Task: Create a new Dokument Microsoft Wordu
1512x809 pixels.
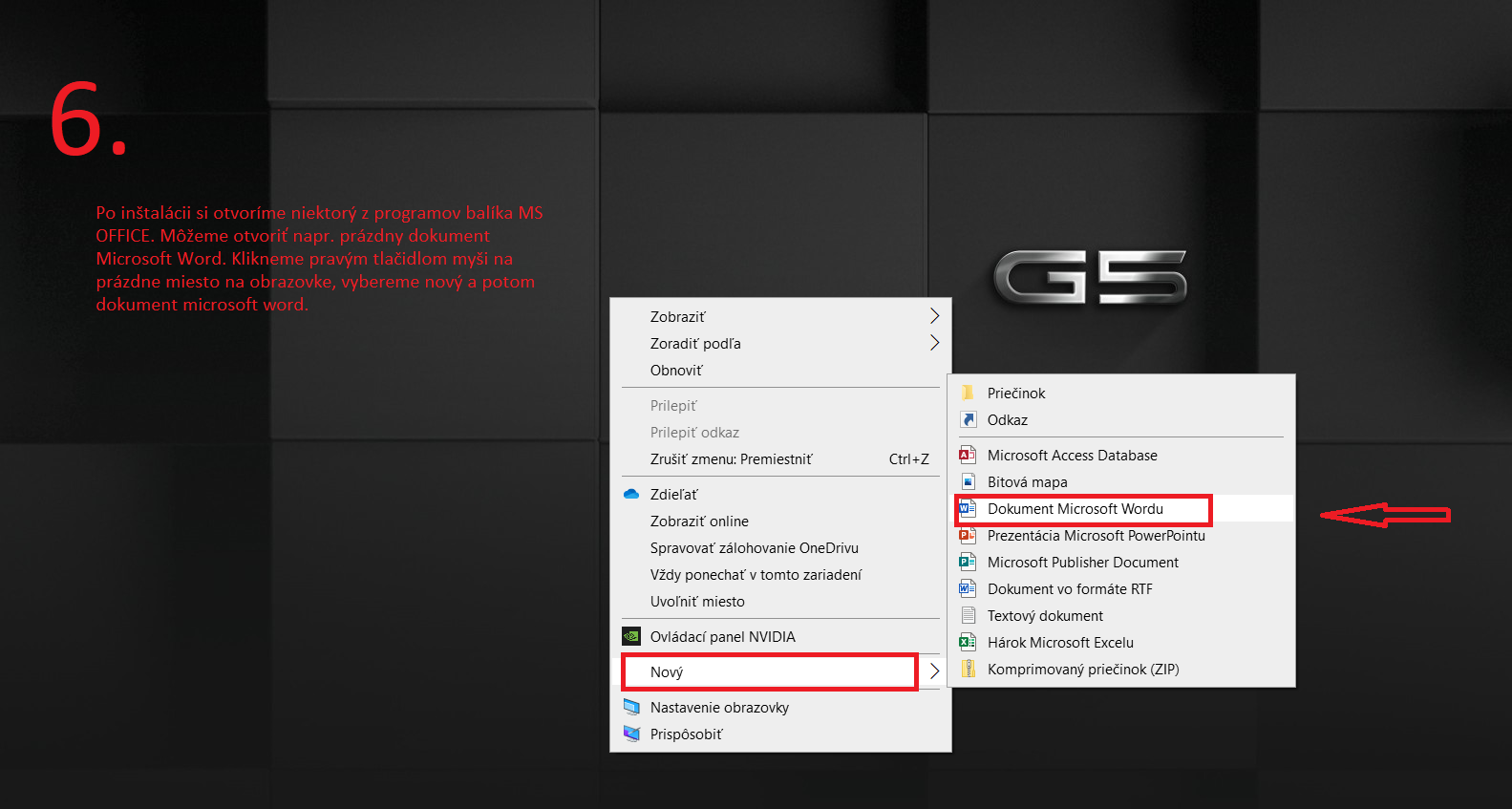Action: coord(1121,508)
